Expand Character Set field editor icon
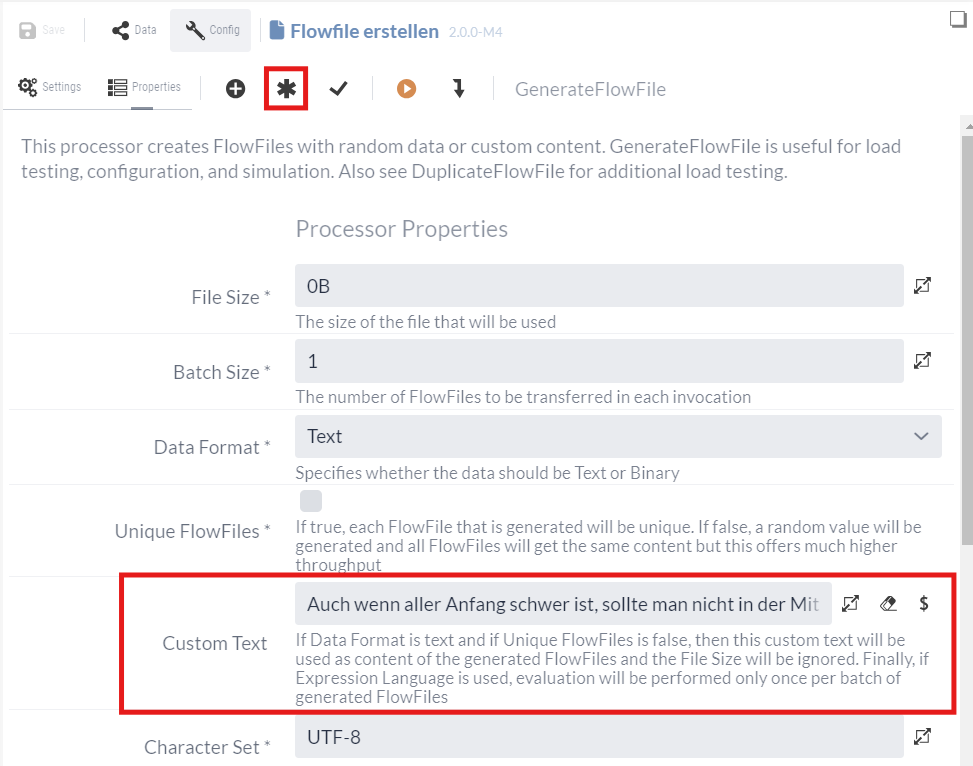 922,736
